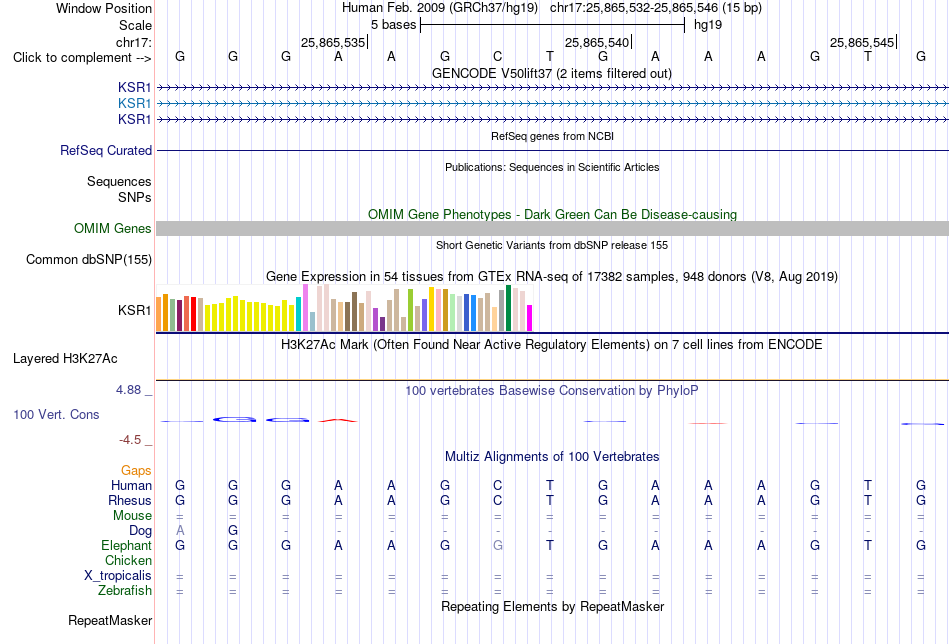This screenshot has width=950, height=644.
Task: Open the OMIM Gene Phenotypes track title
Action: point(552,214)
